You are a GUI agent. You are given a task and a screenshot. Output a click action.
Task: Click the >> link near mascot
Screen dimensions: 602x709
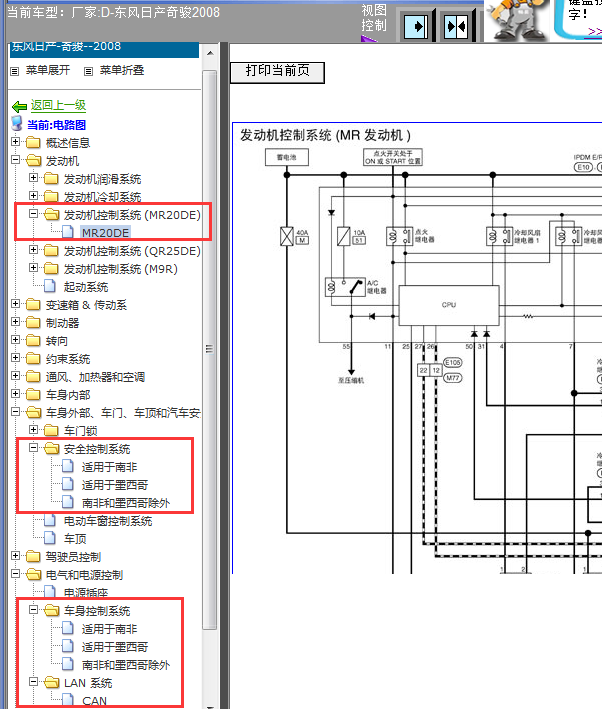[595, 31]
